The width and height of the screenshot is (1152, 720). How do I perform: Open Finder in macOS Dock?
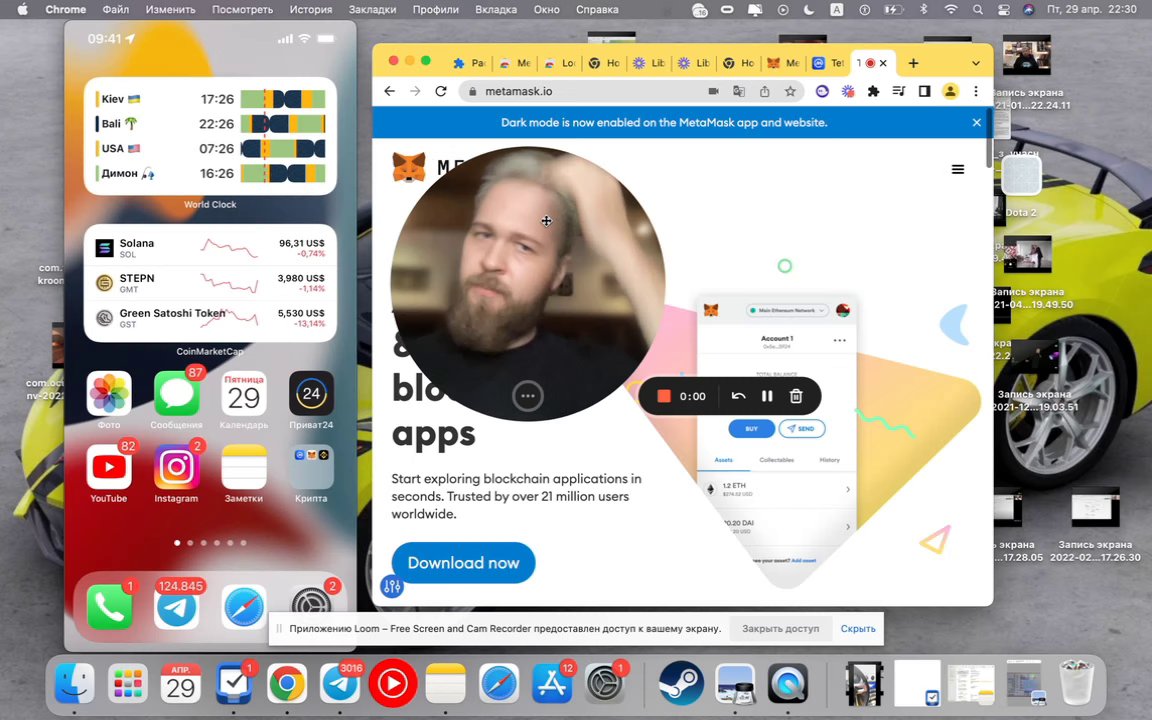click(x=74, y=684)
